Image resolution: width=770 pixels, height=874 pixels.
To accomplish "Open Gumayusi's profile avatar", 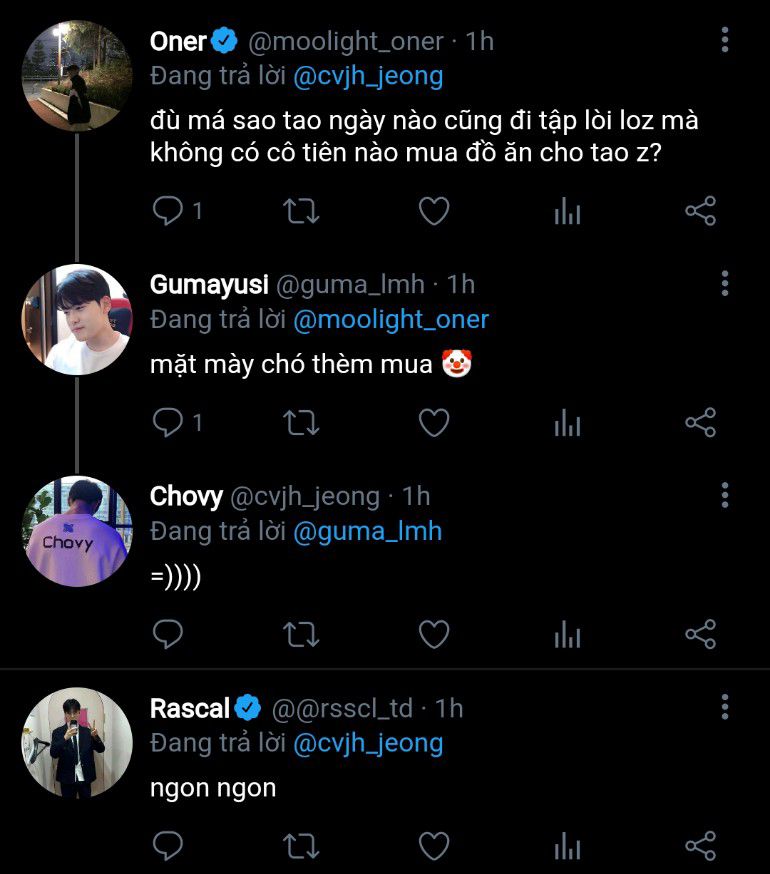I will tap(77, 320).
